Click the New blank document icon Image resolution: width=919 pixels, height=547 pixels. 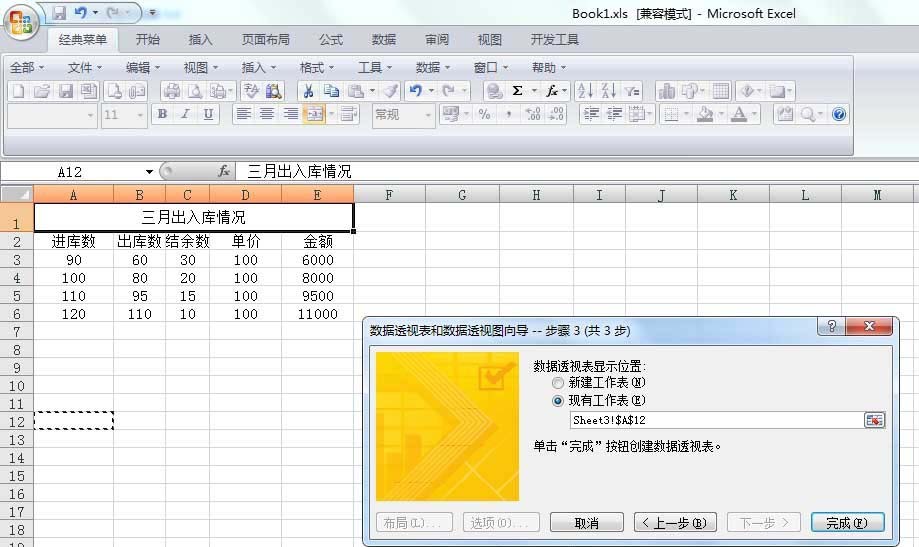(18, 91)
